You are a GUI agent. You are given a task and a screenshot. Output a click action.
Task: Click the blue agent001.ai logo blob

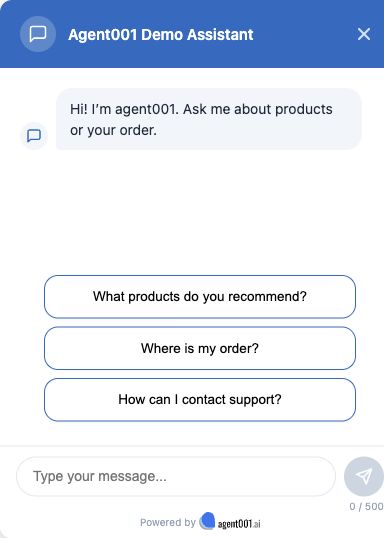(x=207, y=521)
